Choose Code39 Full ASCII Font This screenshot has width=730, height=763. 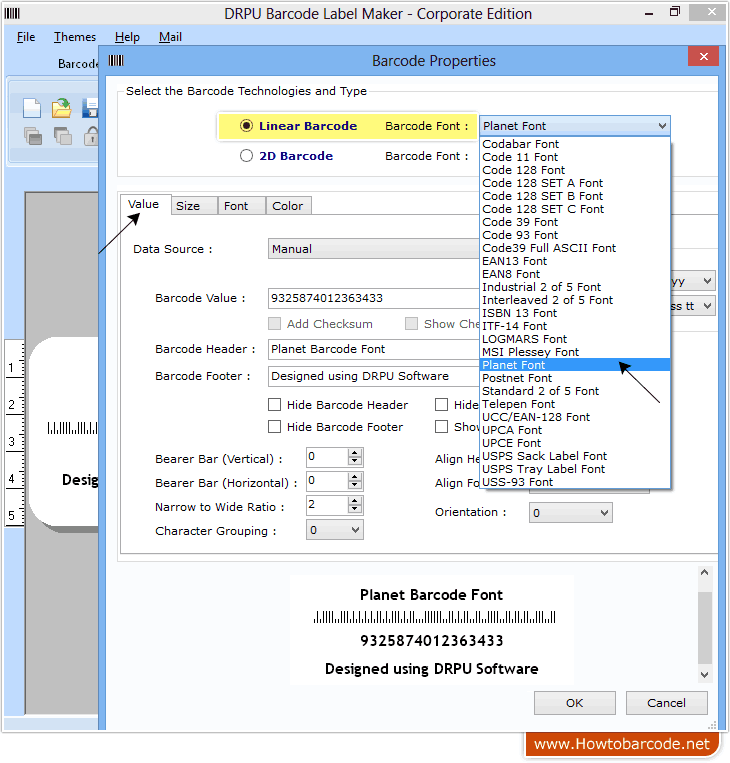point(575,248)
